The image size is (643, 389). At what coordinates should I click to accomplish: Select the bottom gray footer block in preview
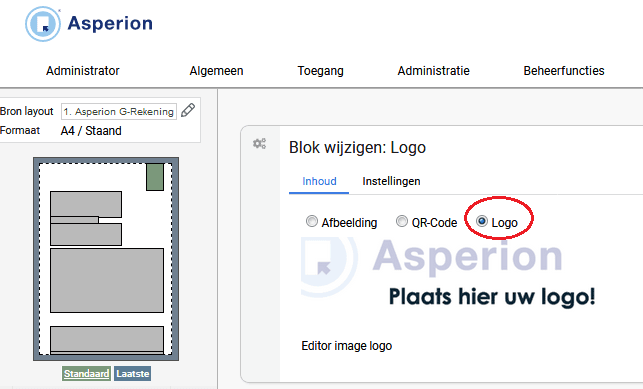coord(107,339)
